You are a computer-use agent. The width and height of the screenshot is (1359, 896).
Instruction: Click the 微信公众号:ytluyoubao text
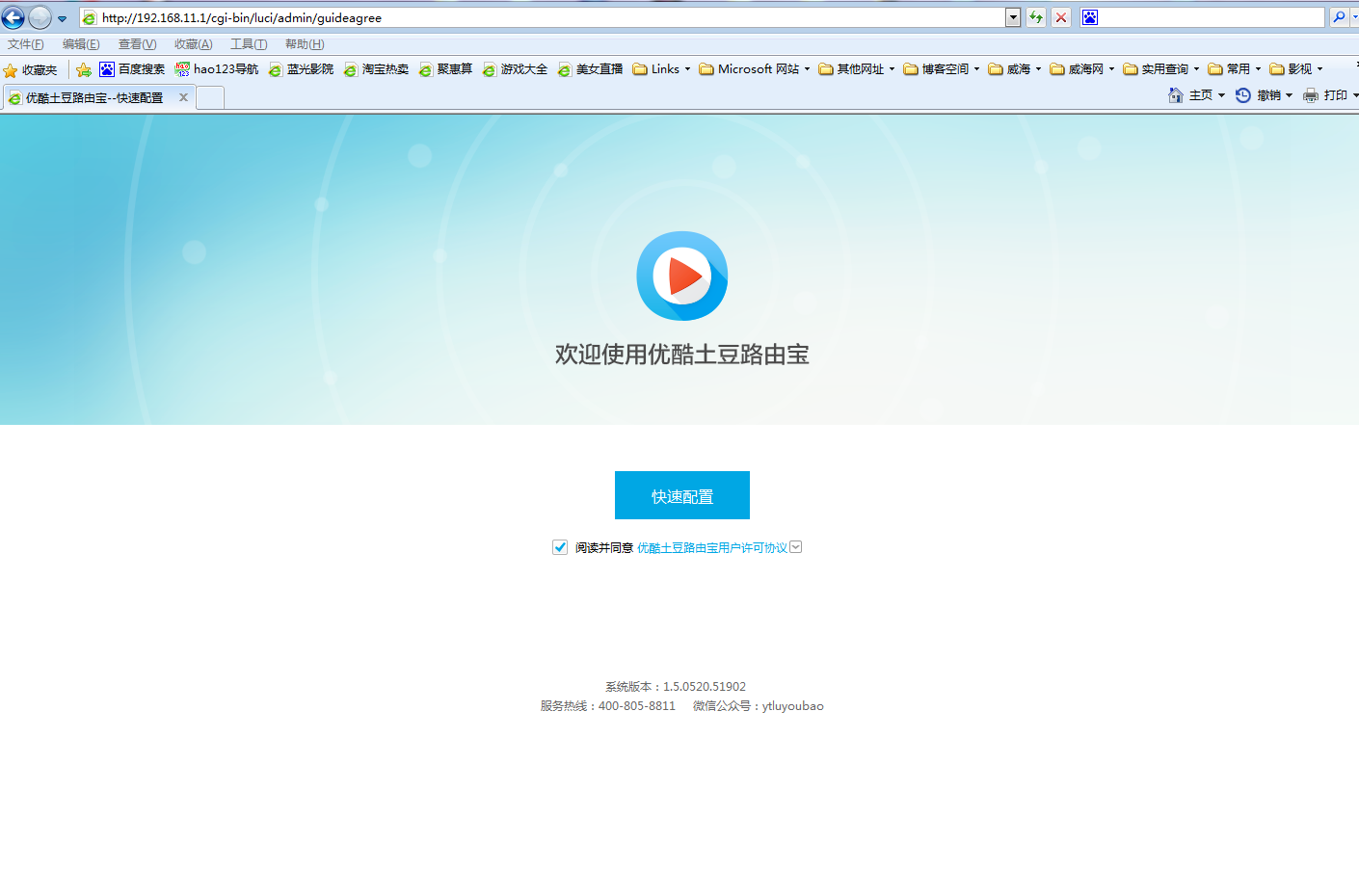[x=759, y=706]
